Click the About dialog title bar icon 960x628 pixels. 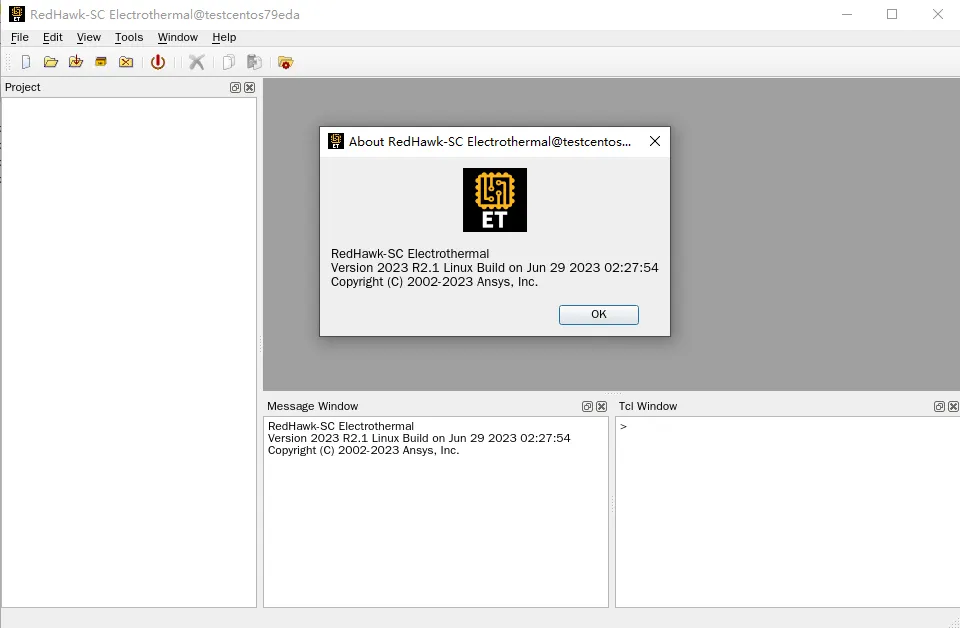pos(336,141)
